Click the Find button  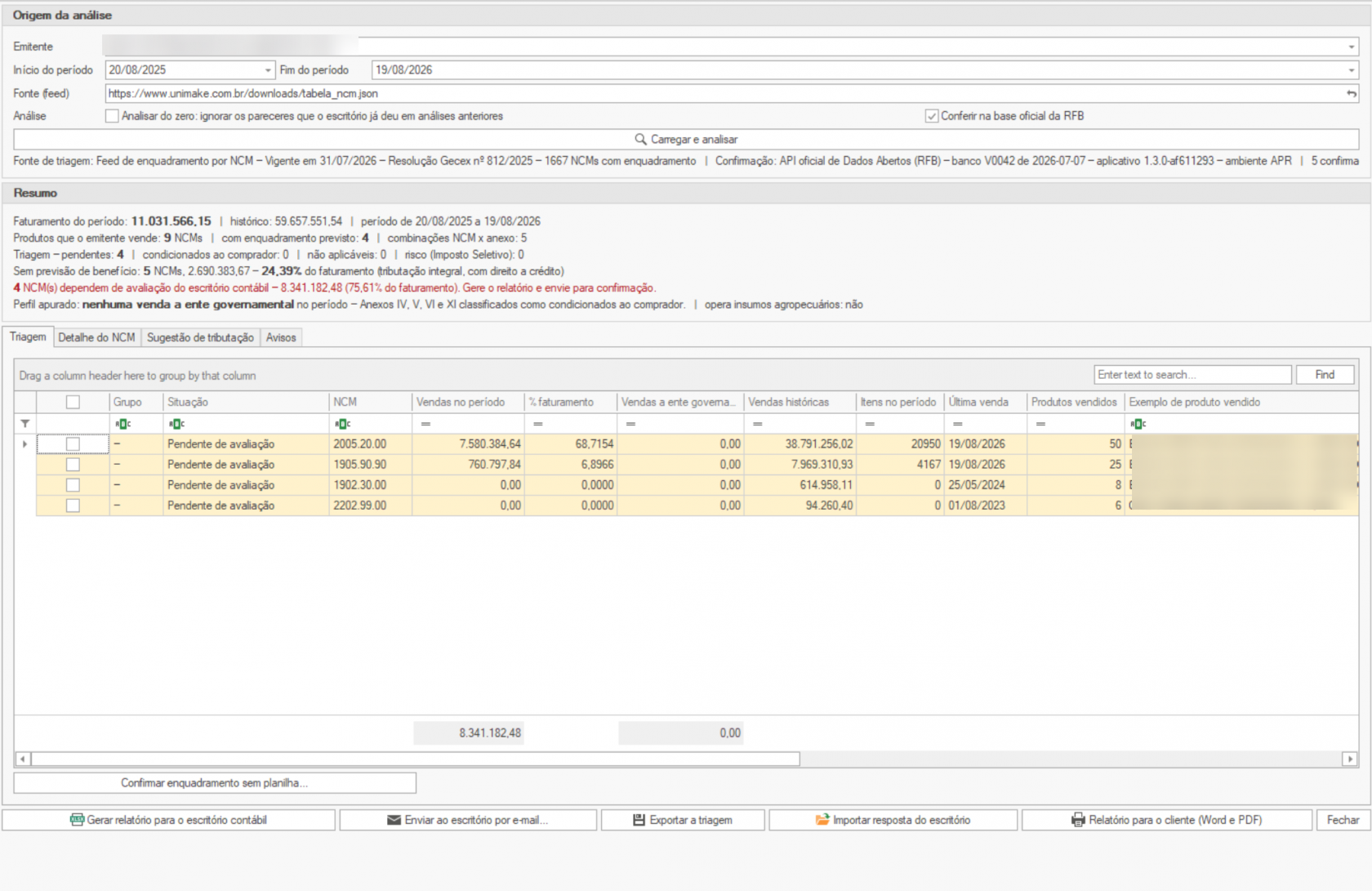pyautogui.click(x=1325, y=375)
